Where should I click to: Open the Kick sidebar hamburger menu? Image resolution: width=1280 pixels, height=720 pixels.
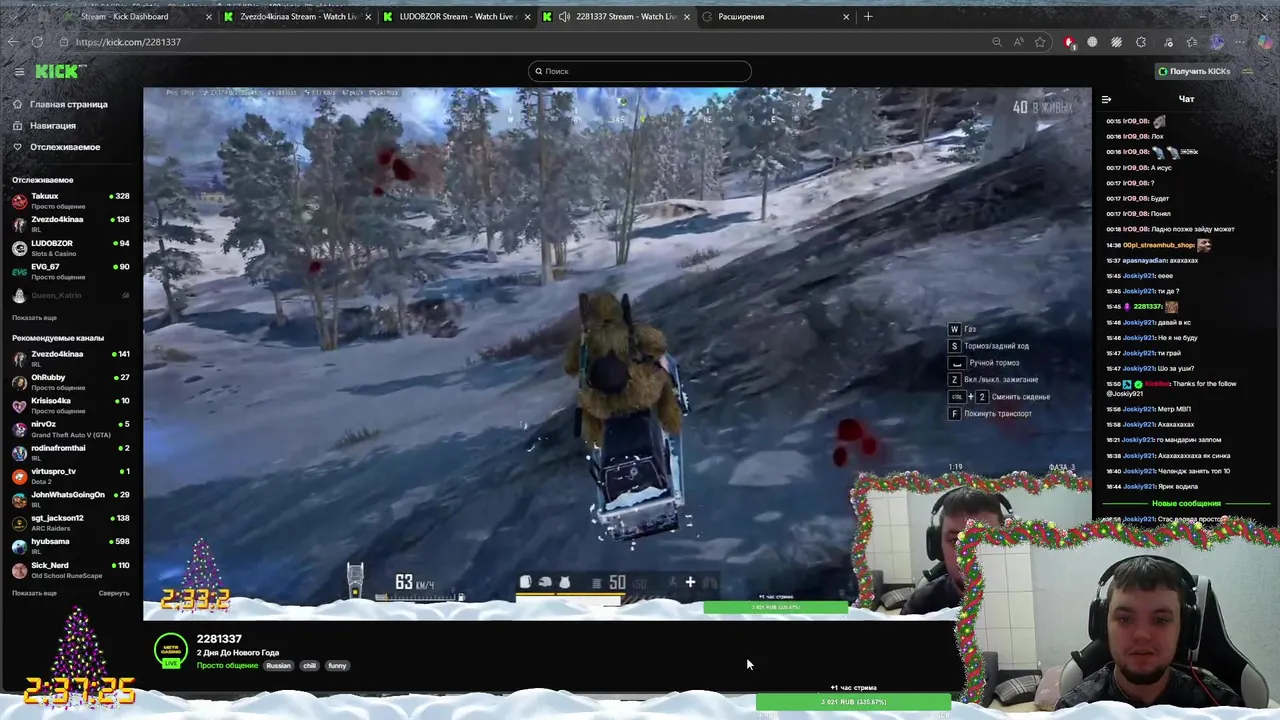(19, 71)
